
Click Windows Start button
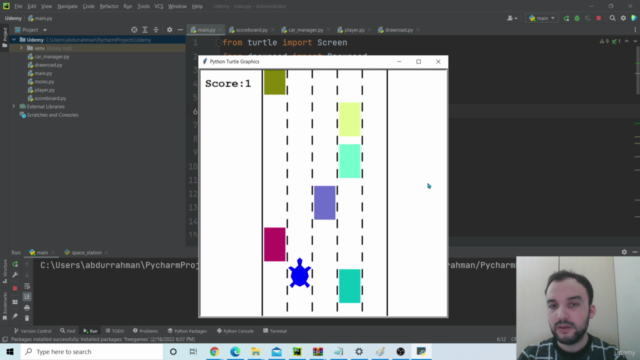click(x=10, y=351)
